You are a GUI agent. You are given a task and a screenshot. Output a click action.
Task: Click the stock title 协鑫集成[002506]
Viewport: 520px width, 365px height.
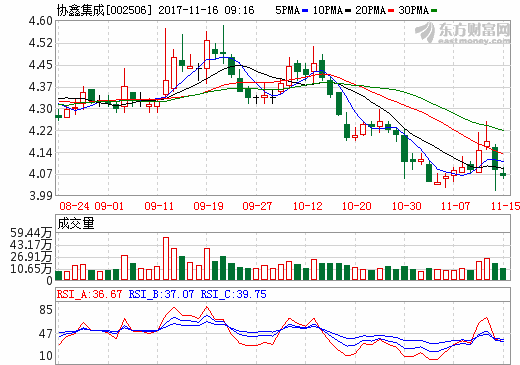[104, 10]
